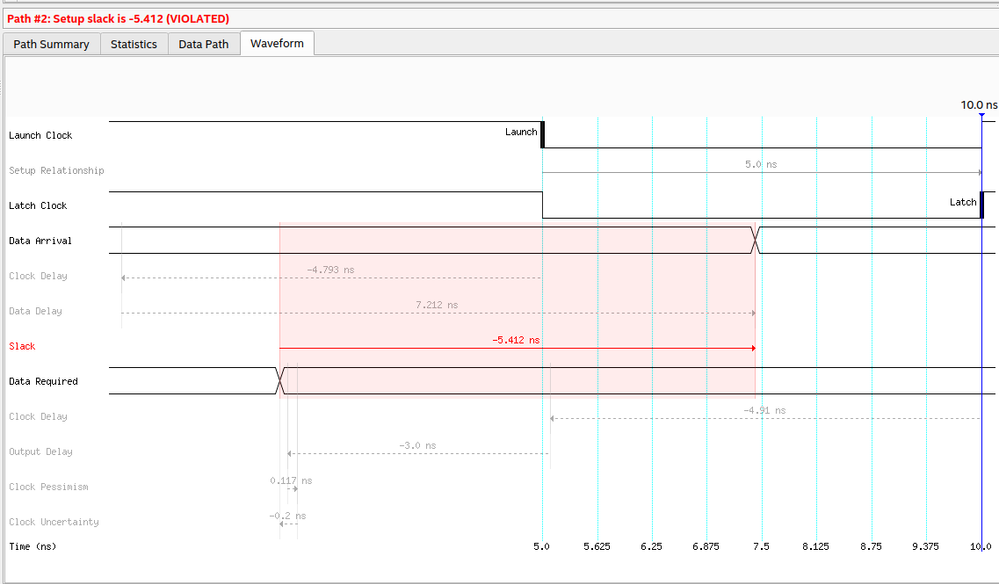Click the 5.625 time axis tick label
The image size is (999, 584).
[x=597, y=546]
